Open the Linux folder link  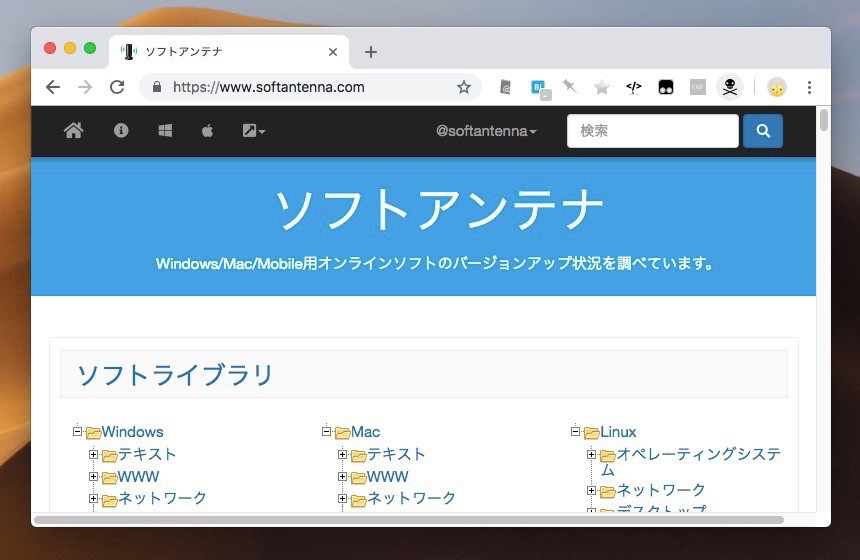tap(618, 432)
